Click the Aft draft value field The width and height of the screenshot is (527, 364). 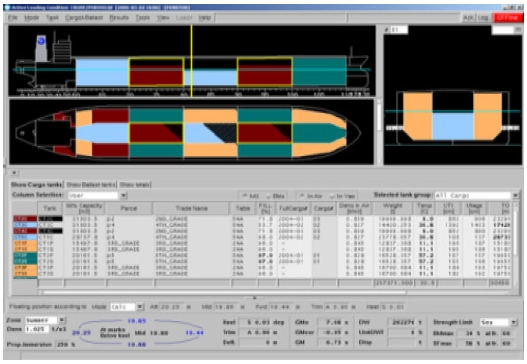point(171,307)
